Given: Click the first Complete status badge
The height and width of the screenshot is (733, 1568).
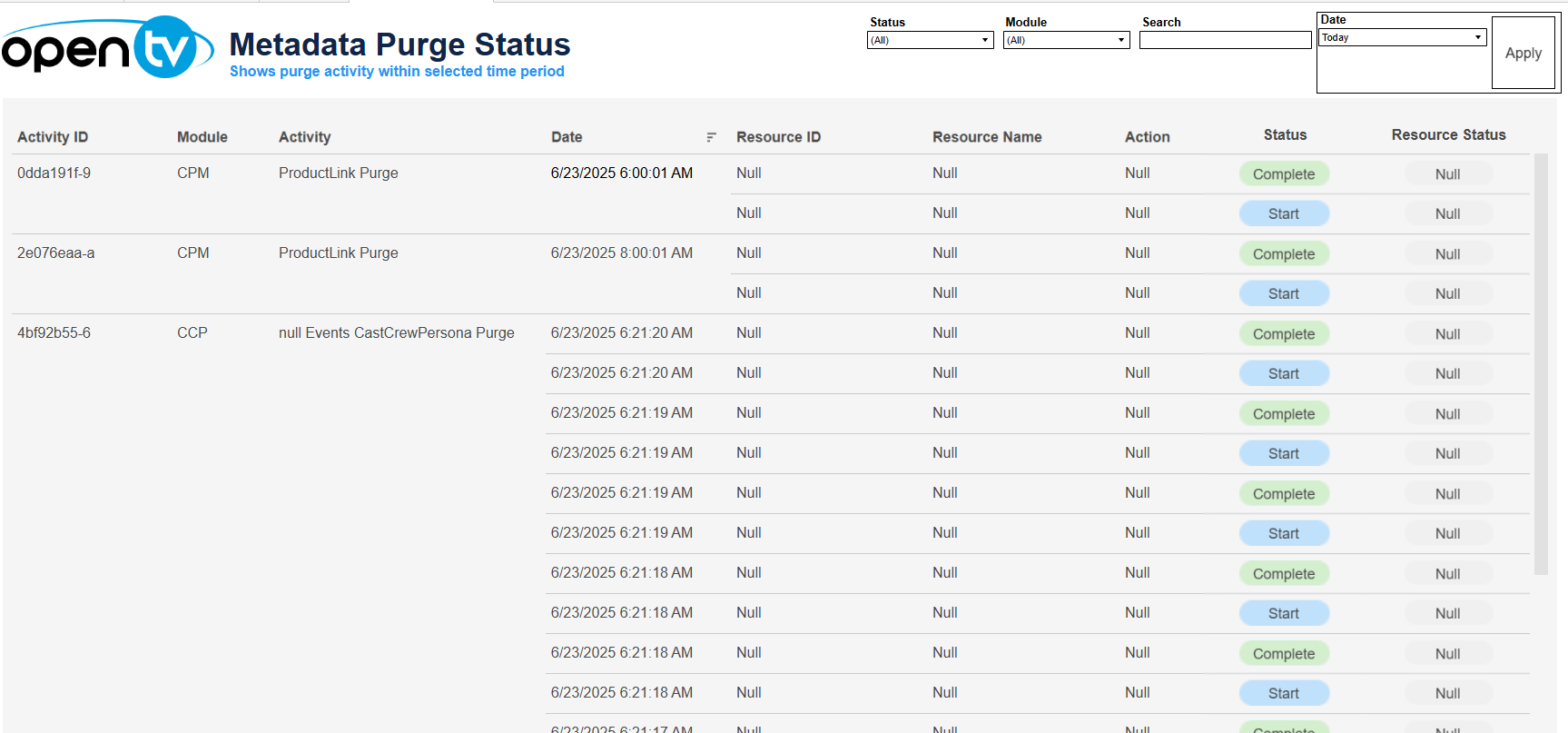Looking at the screenshot, I should [1283, 174].
